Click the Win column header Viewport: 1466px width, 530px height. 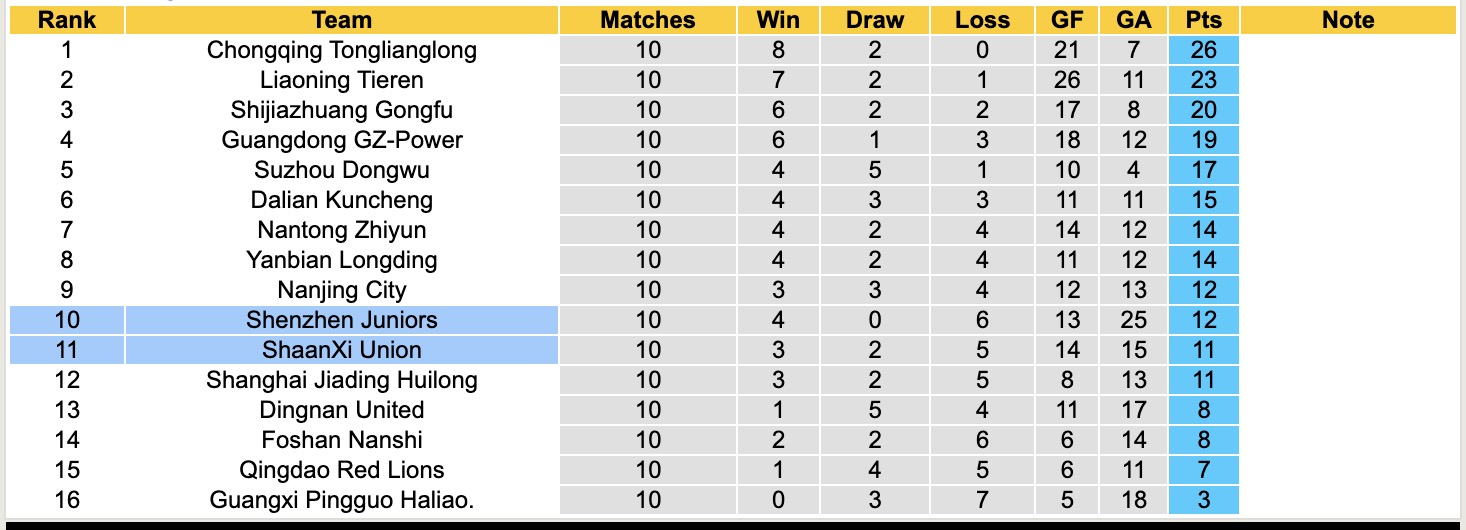point(778,20)
